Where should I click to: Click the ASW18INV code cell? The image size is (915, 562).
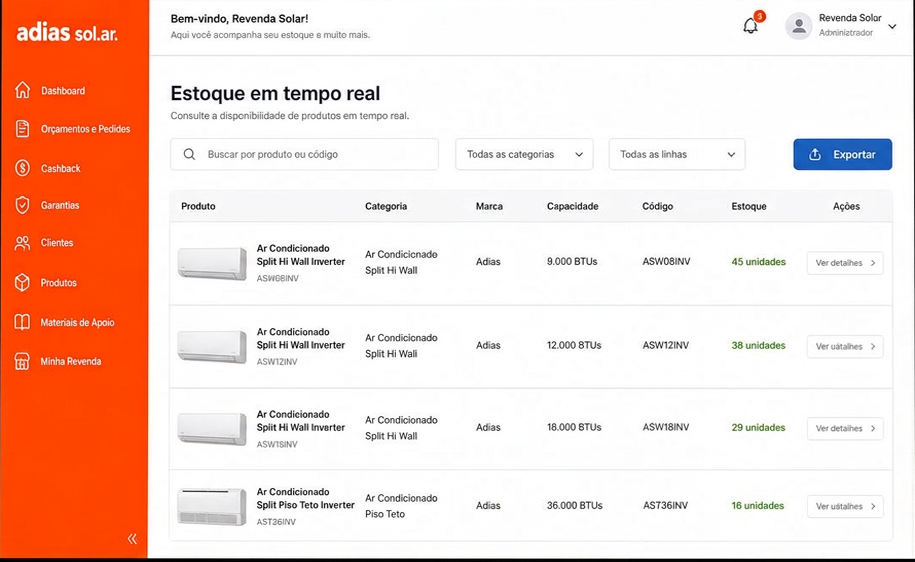(x=665, y=428)
